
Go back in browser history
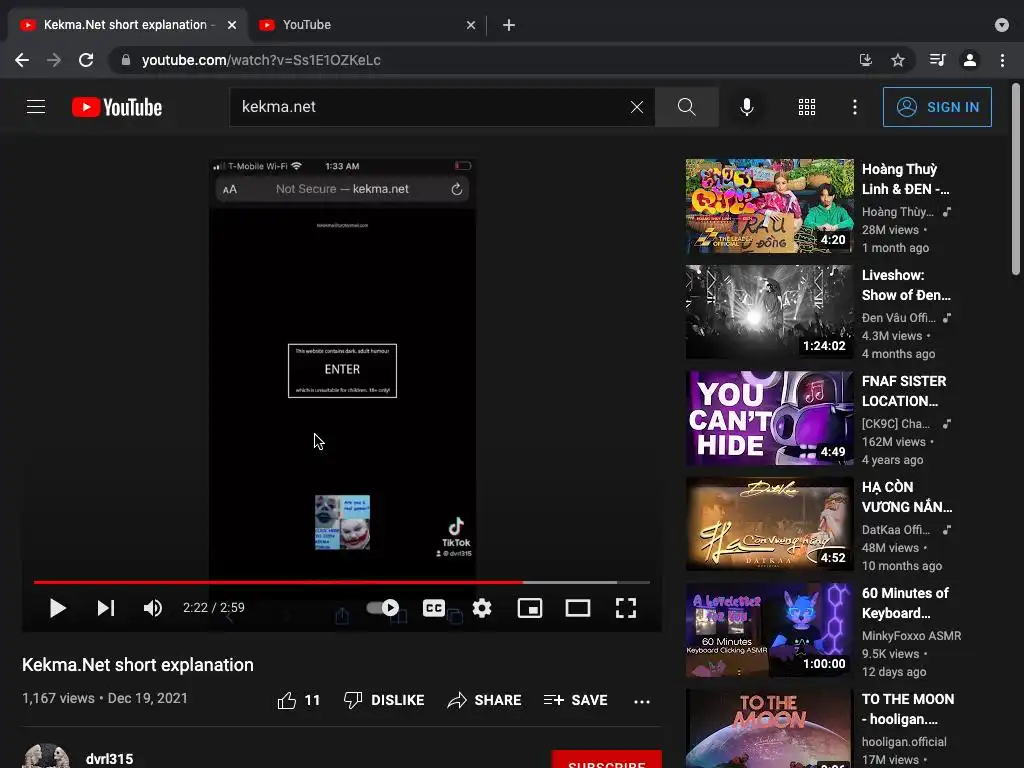pyautogui.click(x=22, y=60)
